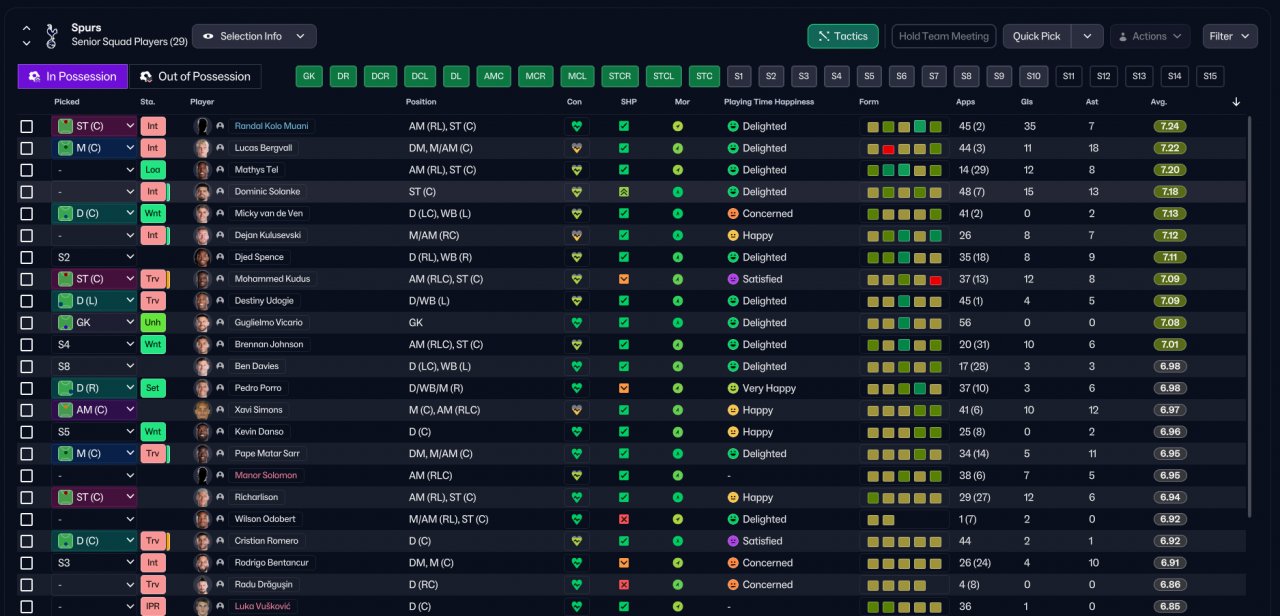Image resolution: width=1280 pixels, height=616 pixels.
Task: Select the STCR position slot
Action: 620,76
